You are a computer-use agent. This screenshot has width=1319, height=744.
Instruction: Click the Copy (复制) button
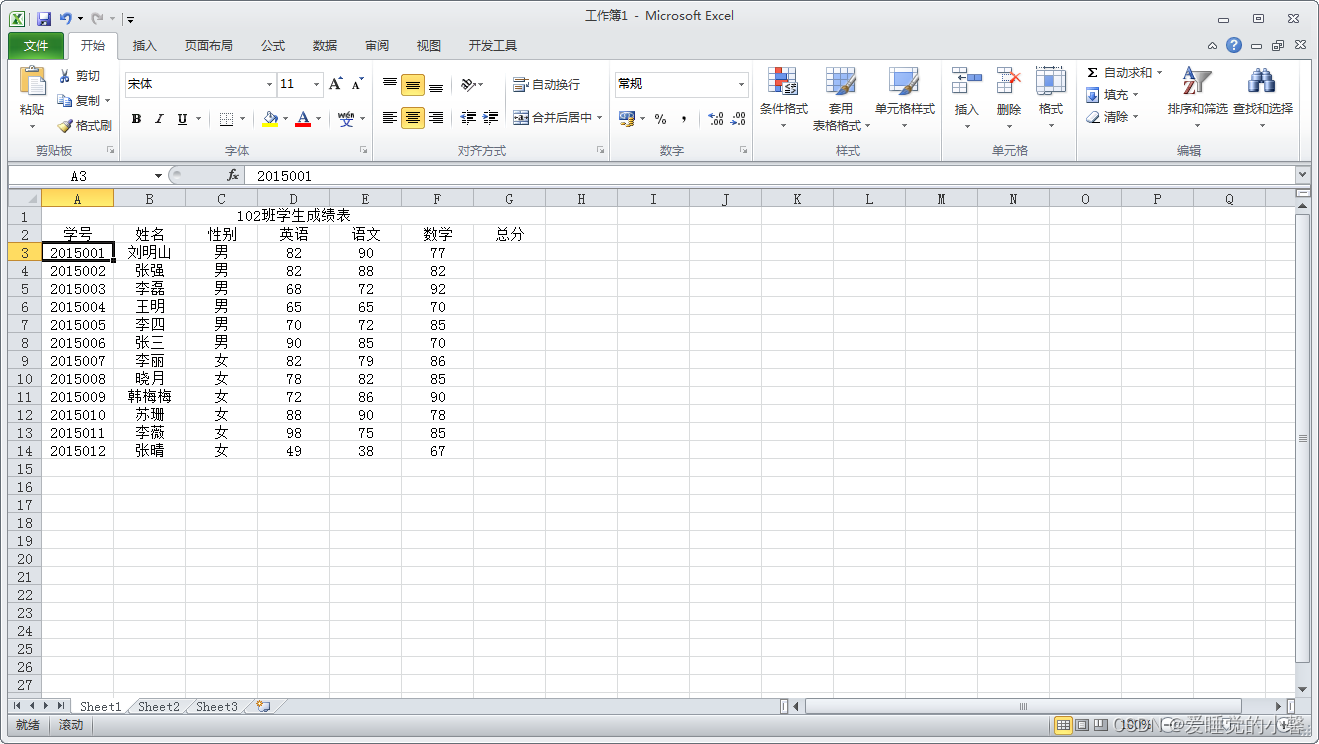pos(84,101)
